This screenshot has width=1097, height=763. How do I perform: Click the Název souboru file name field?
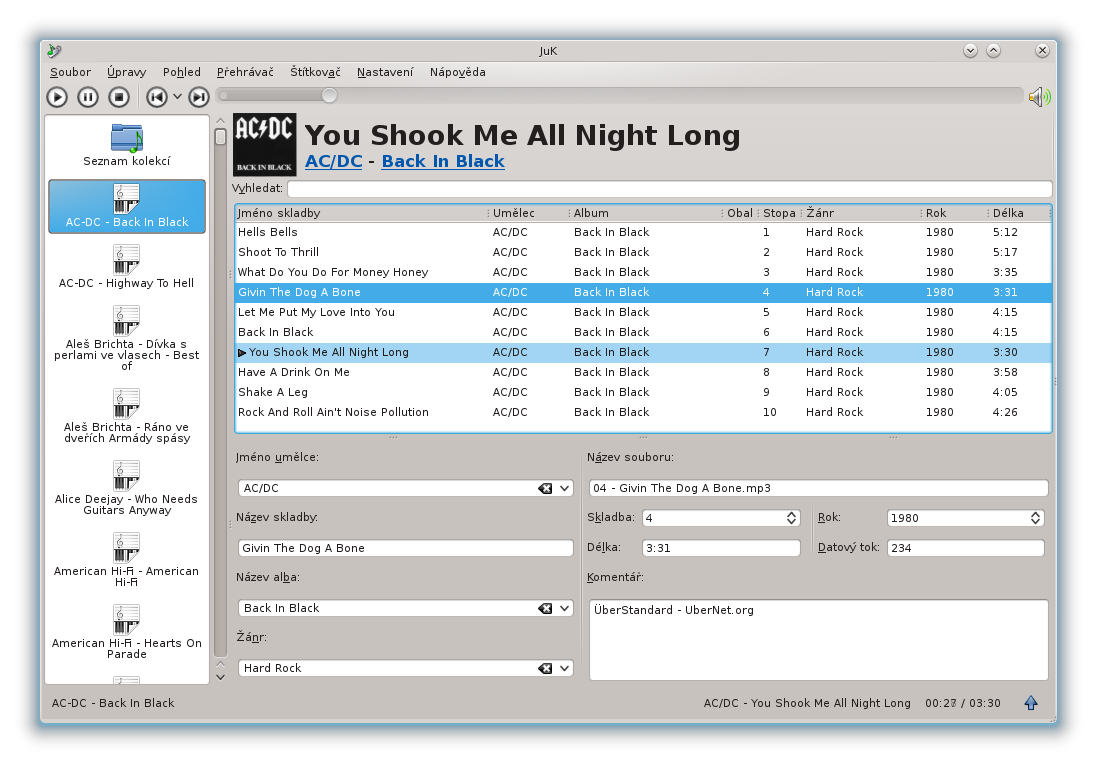click(819, 488)
